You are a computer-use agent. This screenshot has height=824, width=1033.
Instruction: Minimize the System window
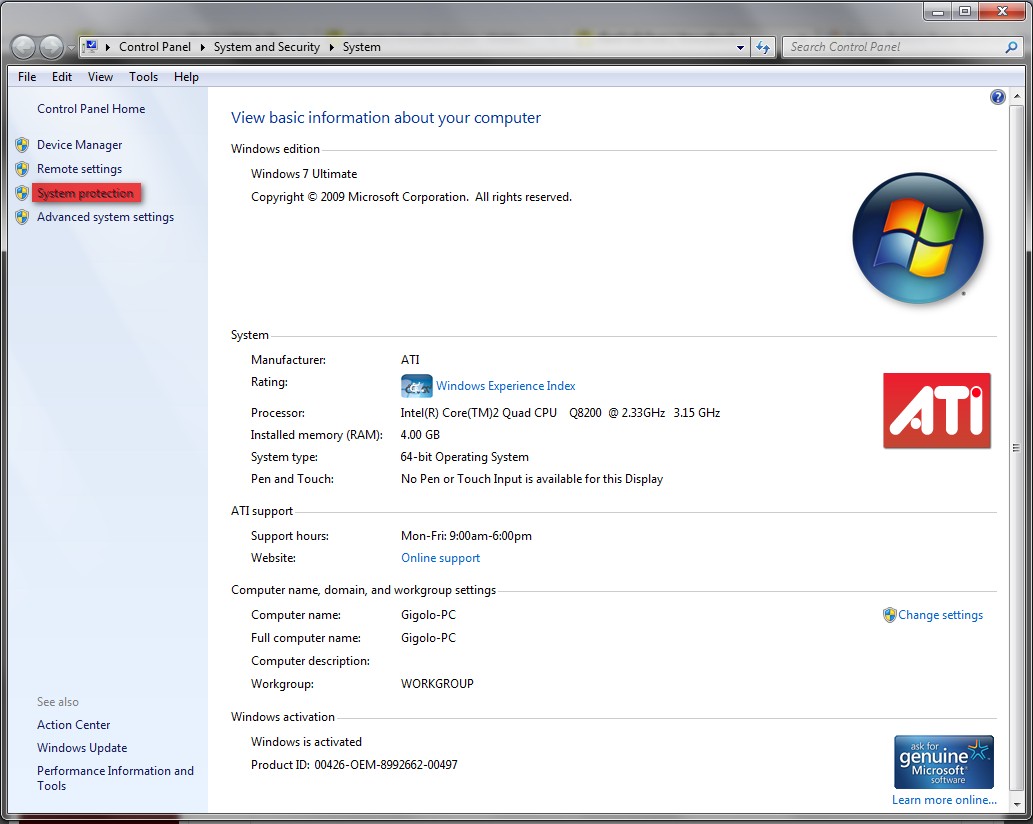(x=937, y=11)
